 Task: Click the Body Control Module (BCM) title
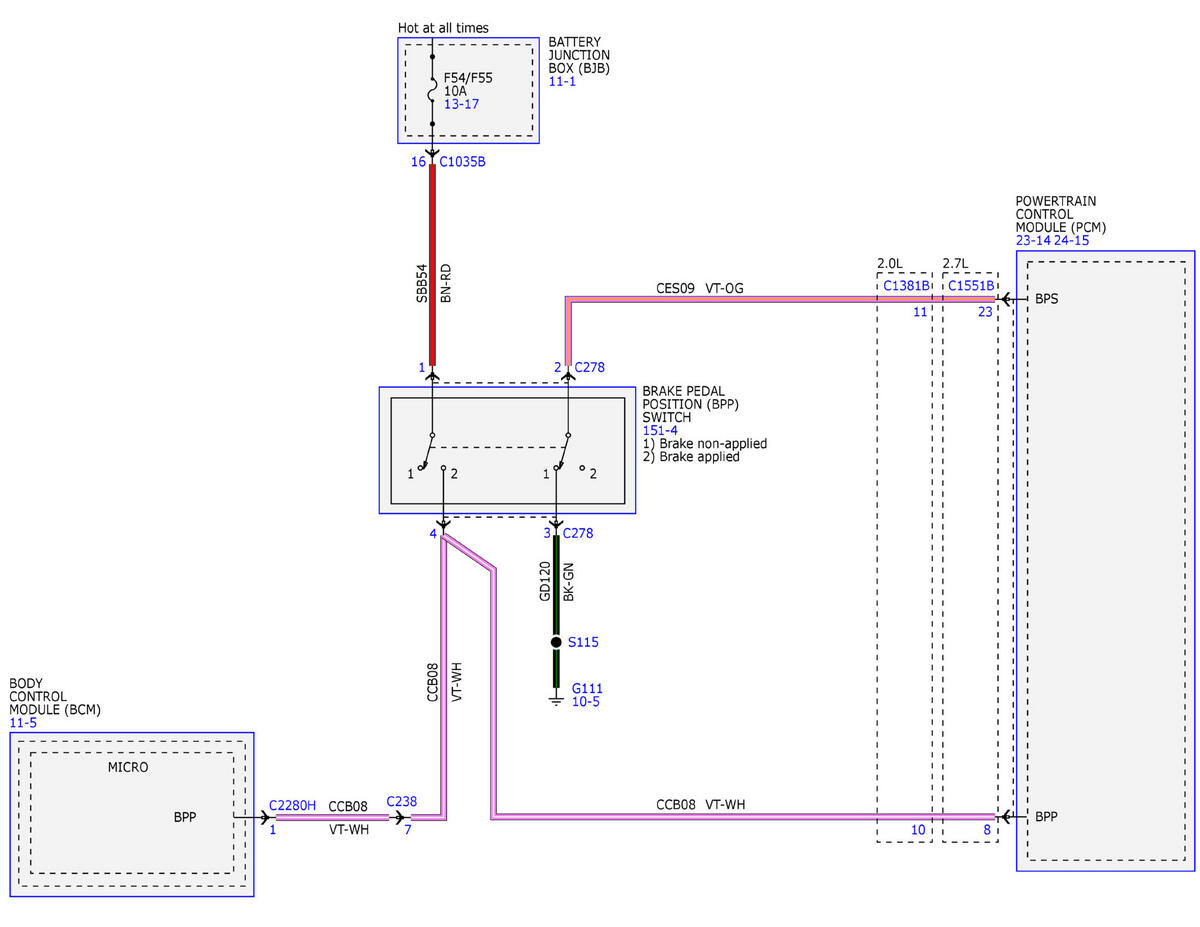click(x=55, y=696)
